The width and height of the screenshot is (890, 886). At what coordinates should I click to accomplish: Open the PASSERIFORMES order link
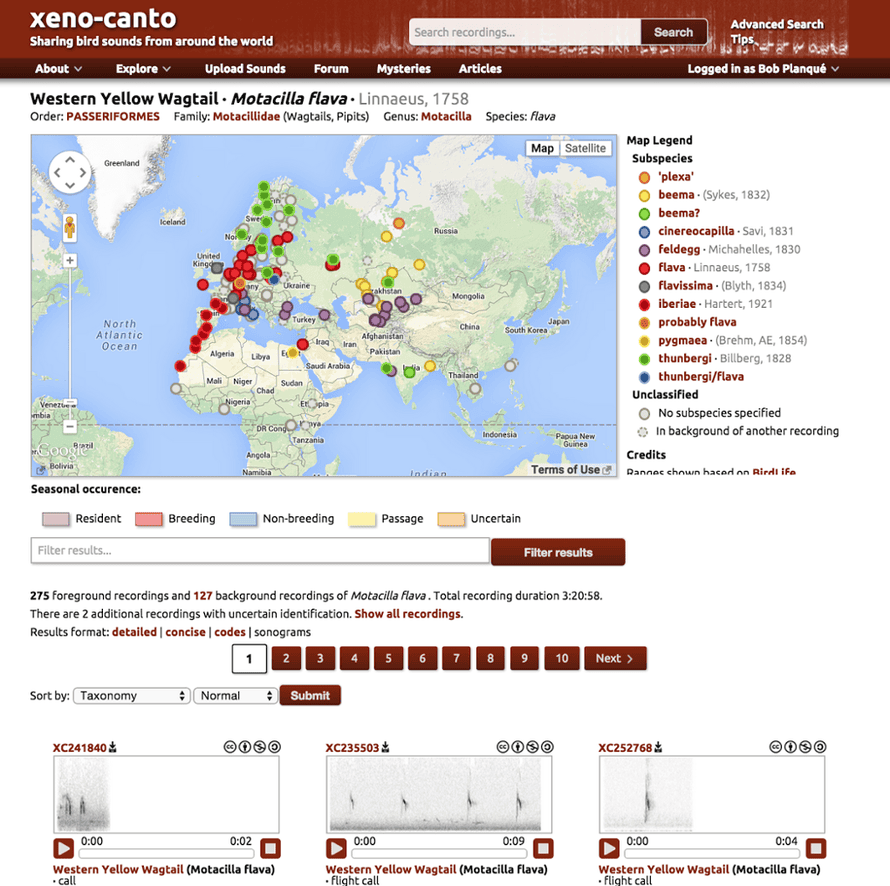(x=113, y=116)
